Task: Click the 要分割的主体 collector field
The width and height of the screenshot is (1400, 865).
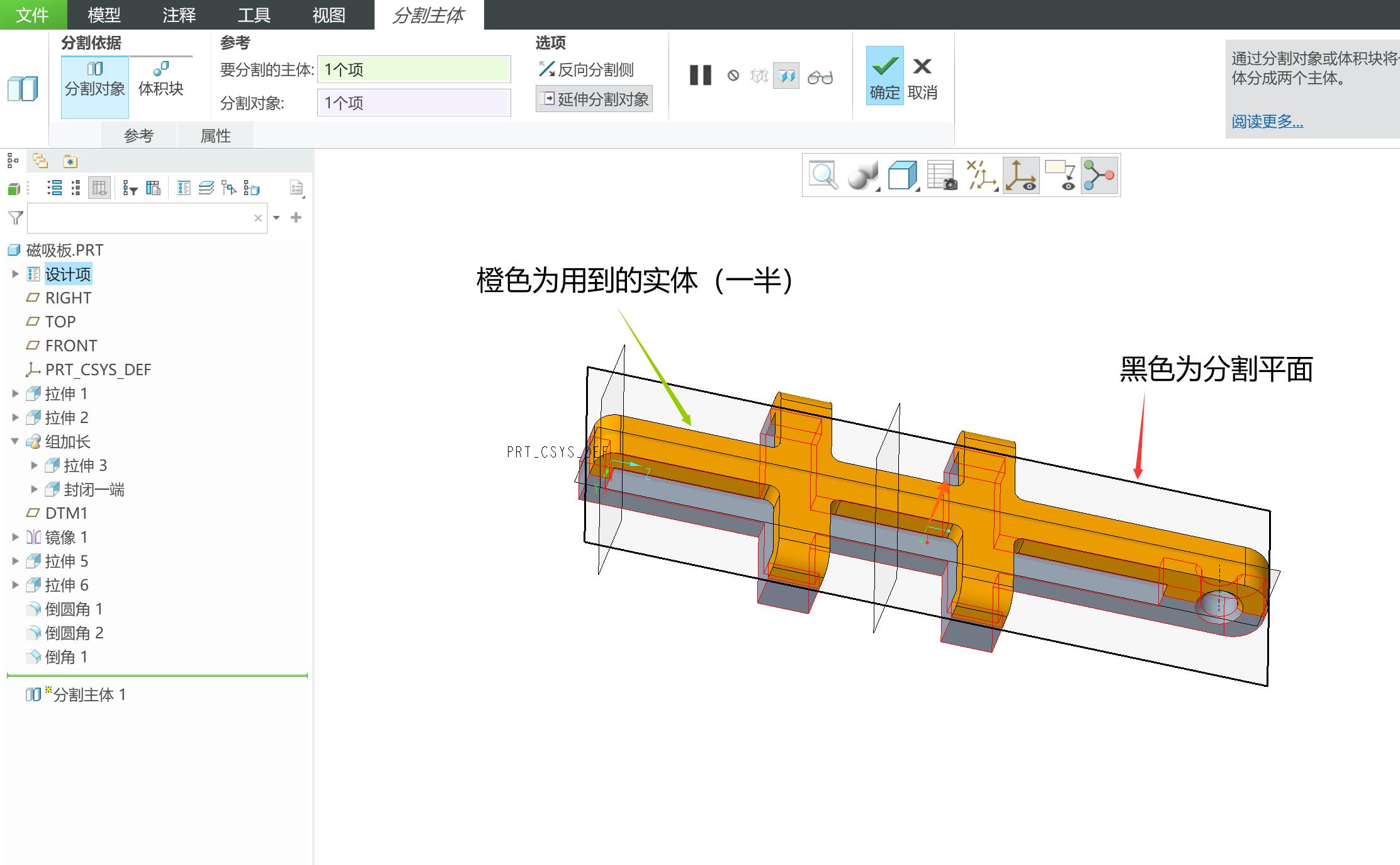Action: (414, 69)
